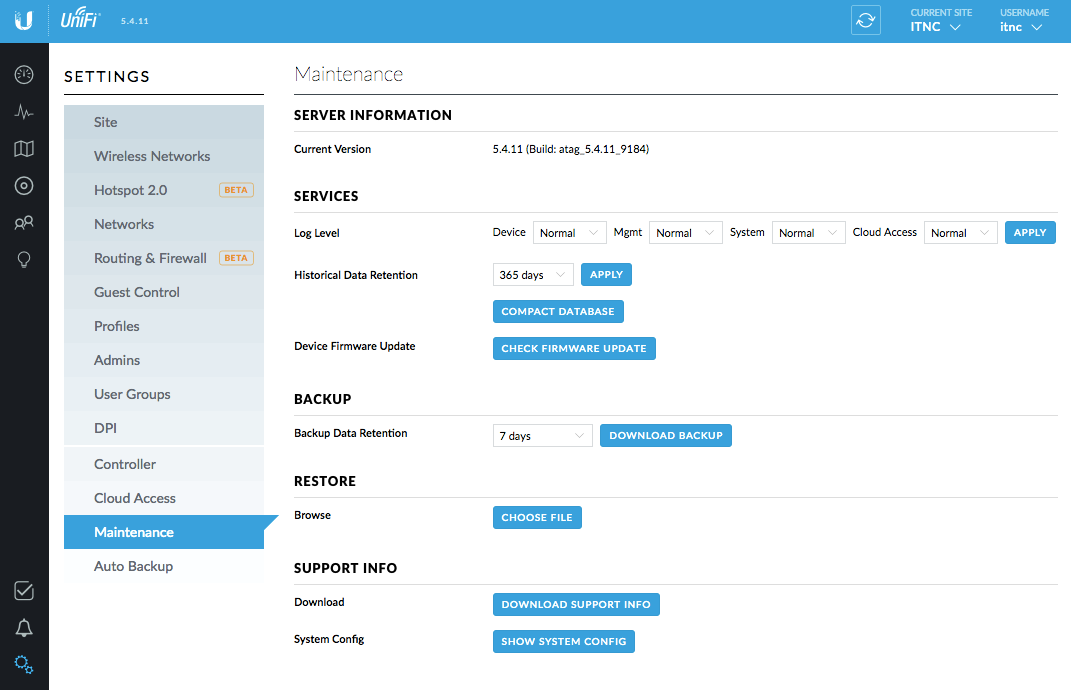This screenshot has height=690, width=1071.
Task: Show Alerts via the bell icon
Action: (24, 628)
